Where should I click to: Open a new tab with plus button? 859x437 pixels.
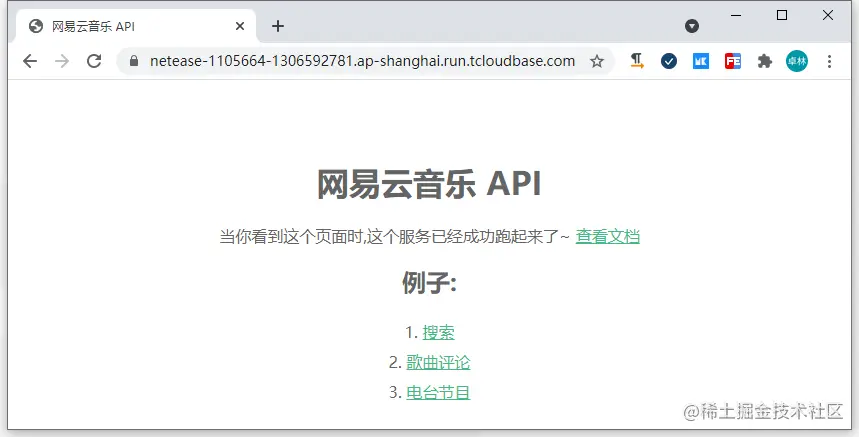click(278, 26)
